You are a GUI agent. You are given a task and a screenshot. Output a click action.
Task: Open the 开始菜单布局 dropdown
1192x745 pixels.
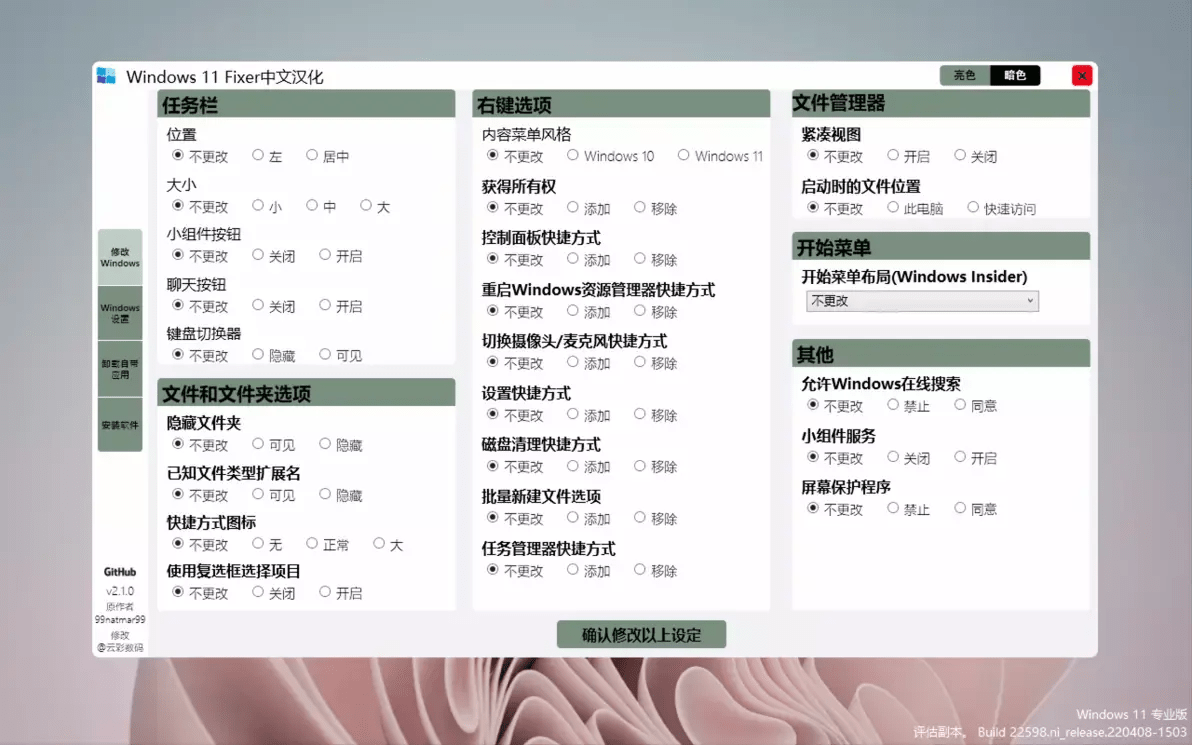(921, 300)
